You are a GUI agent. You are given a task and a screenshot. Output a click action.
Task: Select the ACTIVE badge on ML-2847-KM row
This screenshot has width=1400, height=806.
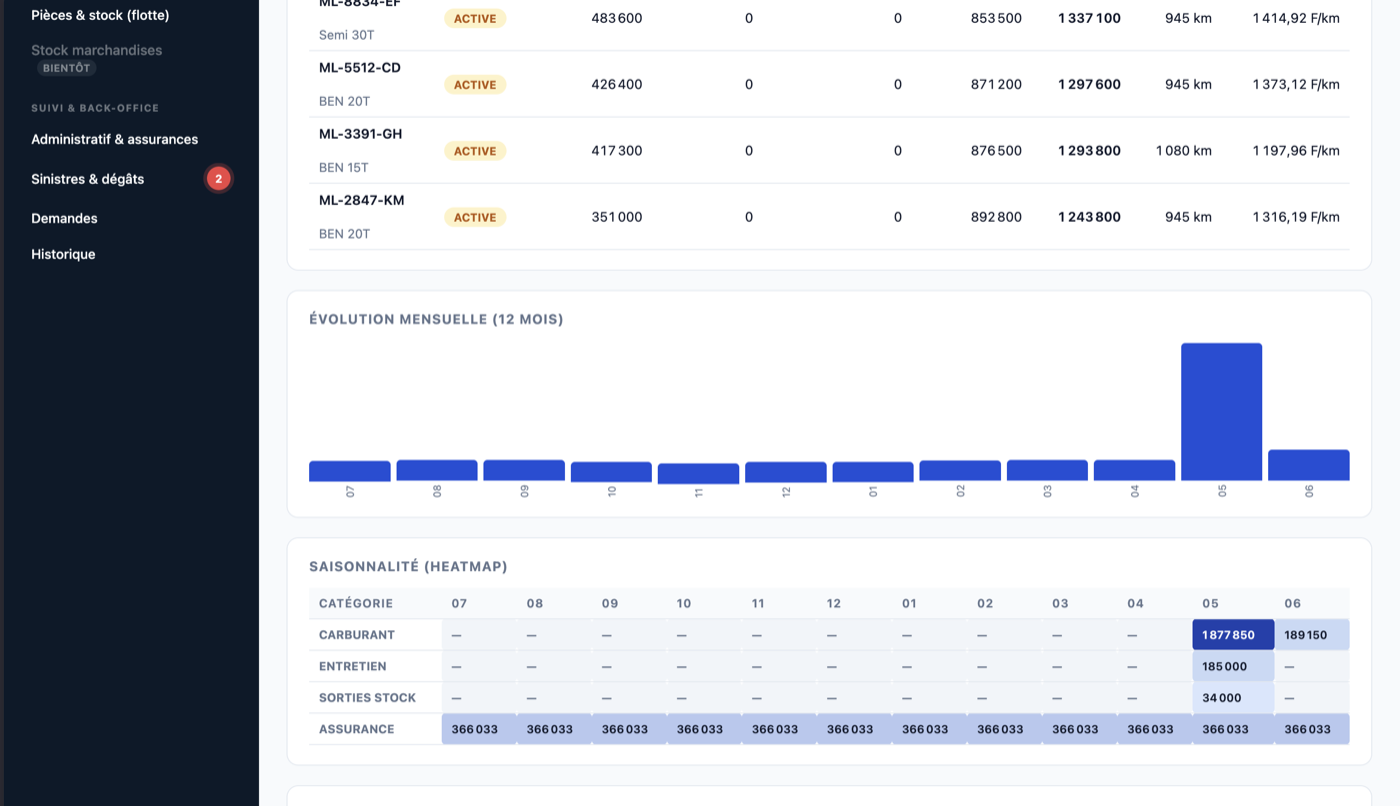[475, 217]
